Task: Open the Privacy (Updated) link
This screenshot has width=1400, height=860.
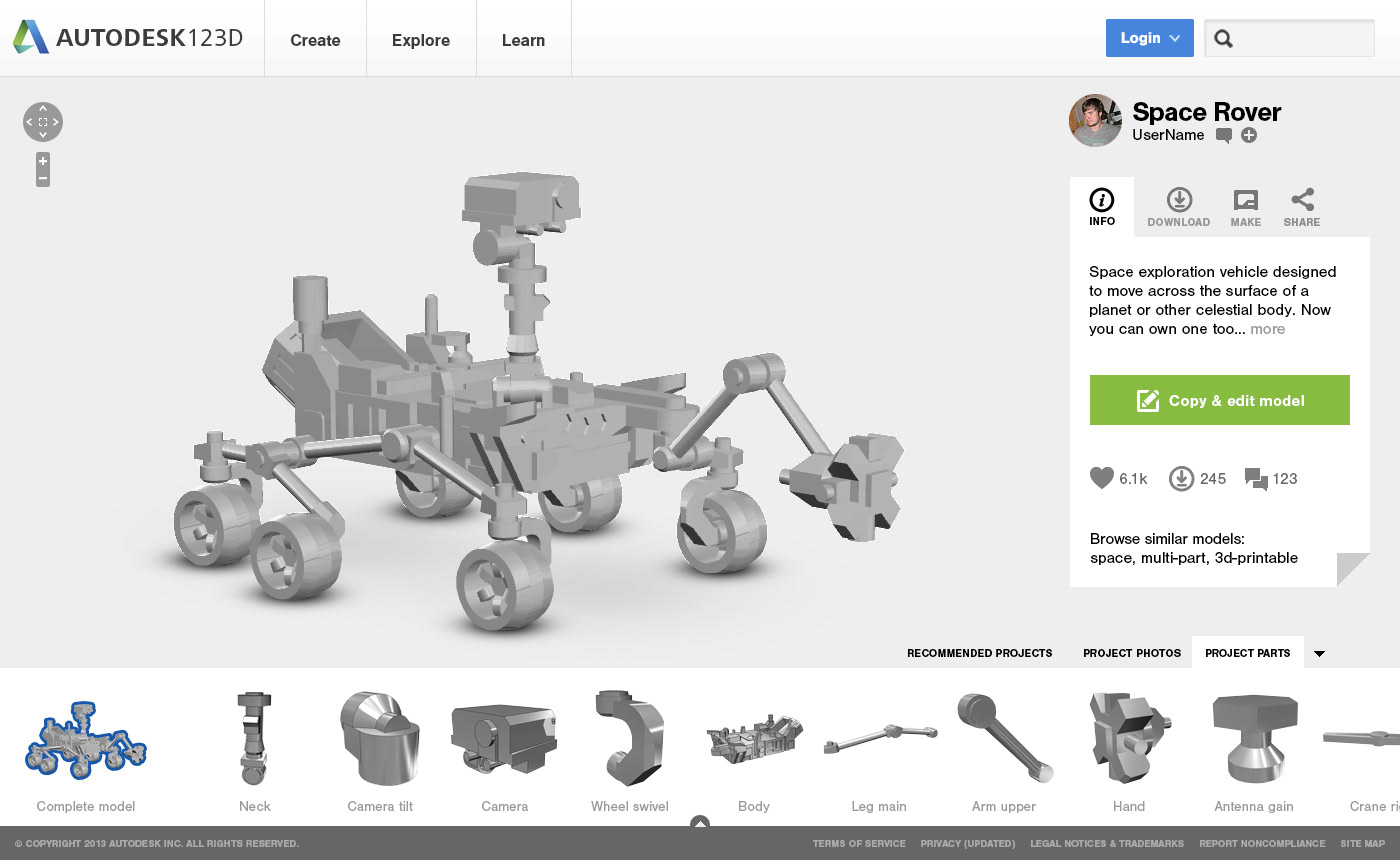Action: (x=968, y=844)
